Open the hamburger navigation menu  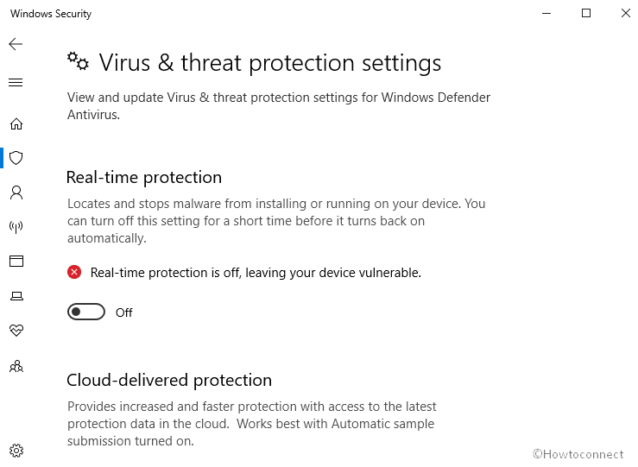click(x=15, y=82)
